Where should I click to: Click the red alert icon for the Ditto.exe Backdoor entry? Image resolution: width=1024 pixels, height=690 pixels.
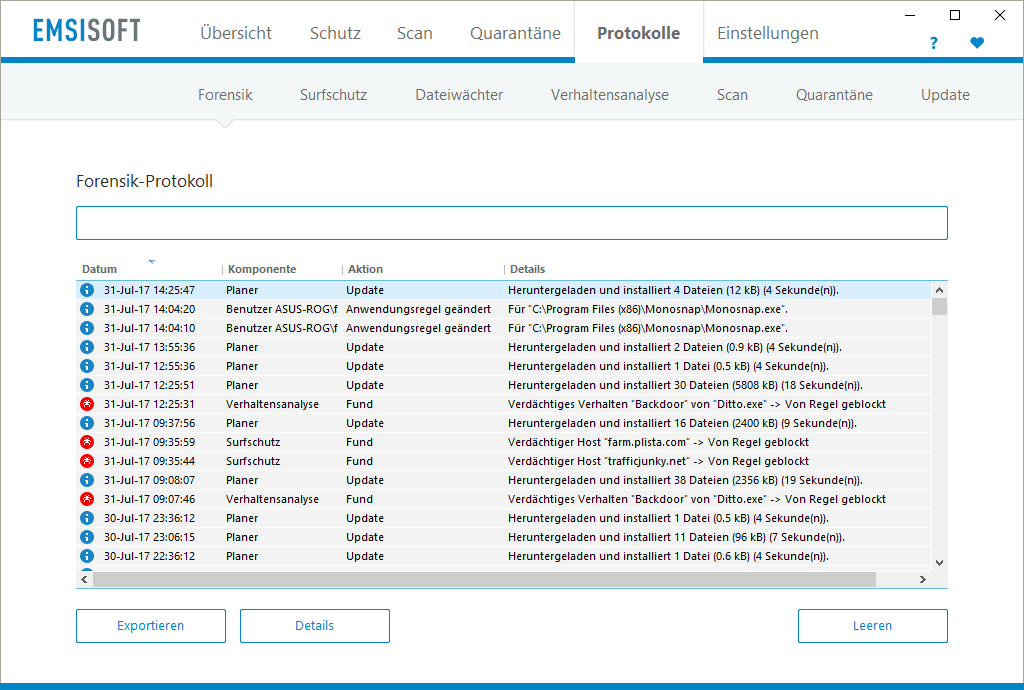[x=87, y=404]
